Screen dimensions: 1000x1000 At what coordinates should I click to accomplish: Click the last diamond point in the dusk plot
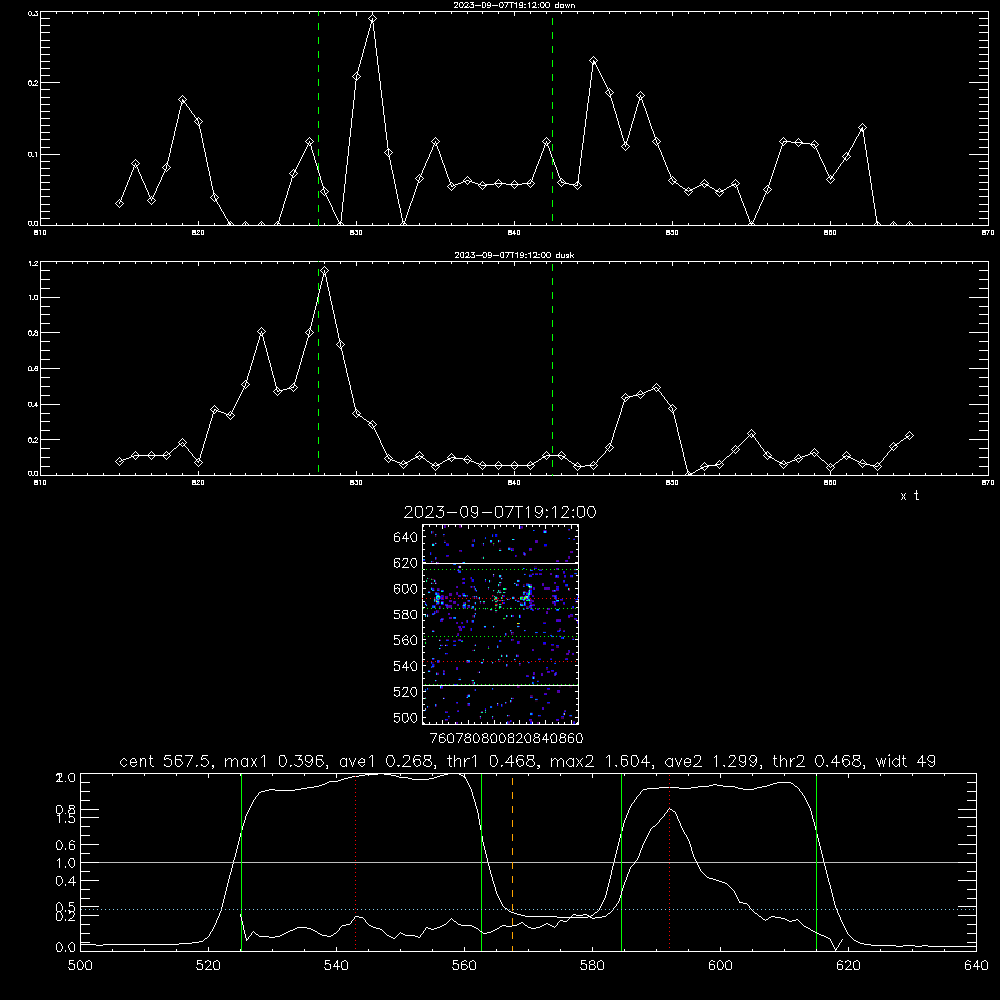[x=909, y=436]
